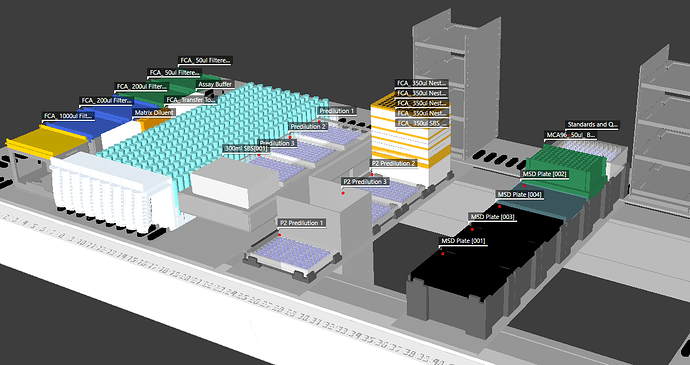Viewport: 690px width, 365px height.
Task: Click the Assay Buffer label
Action: coord(215,84)
